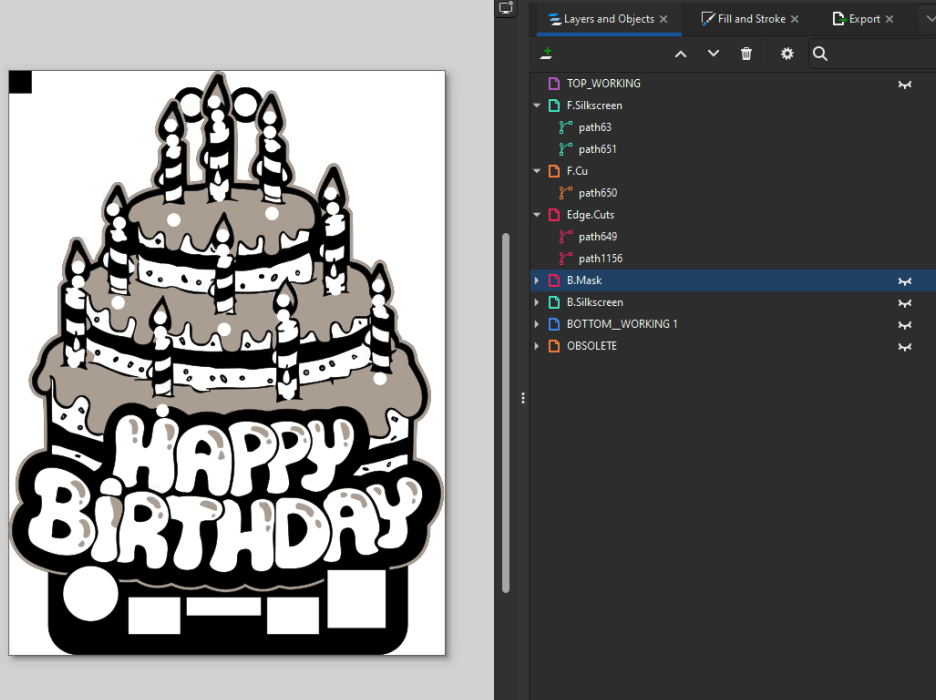
Task: Add a new layer with the green plus icon
Action: 546,53
